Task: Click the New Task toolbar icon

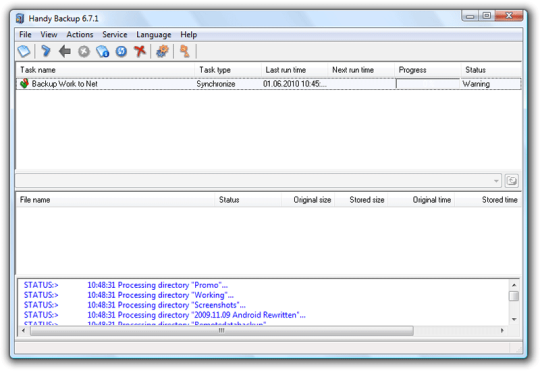Action: click(24, 52)
